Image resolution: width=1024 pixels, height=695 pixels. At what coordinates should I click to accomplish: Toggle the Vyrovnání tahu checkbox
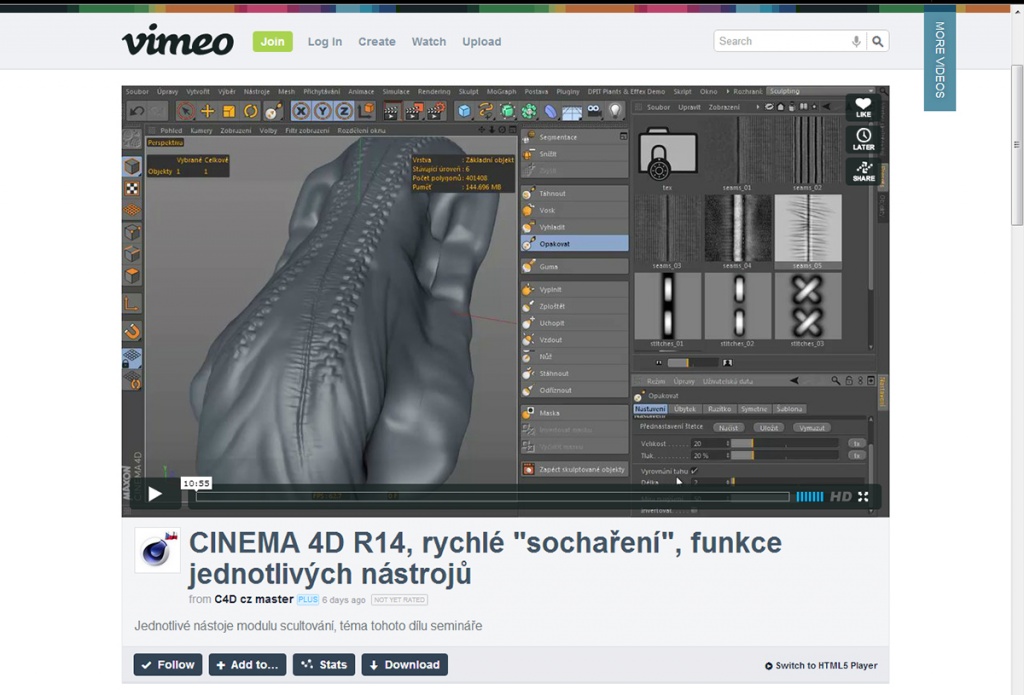point(694,471)
